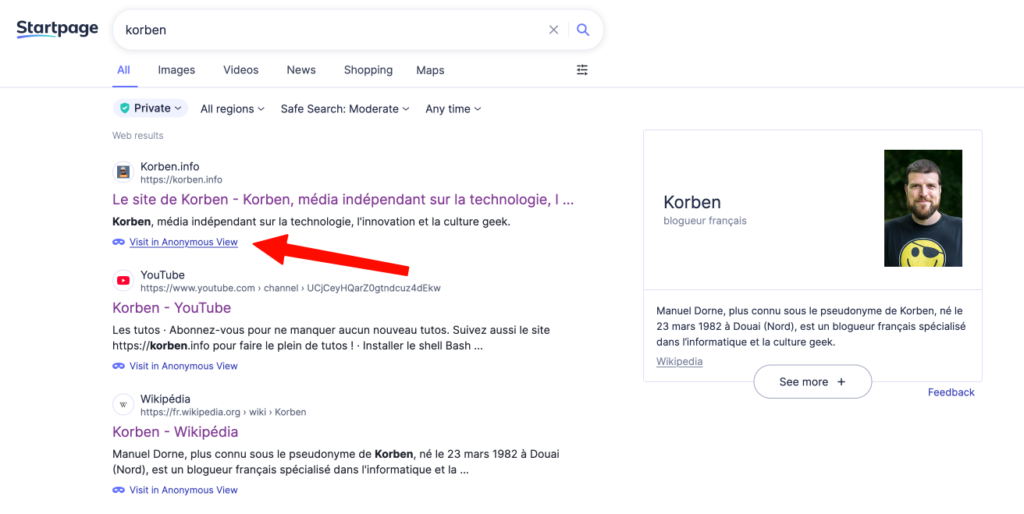Screen dimensions: 1024x514
Task: Open the search settings sliders icon
Action: (582, 70)
